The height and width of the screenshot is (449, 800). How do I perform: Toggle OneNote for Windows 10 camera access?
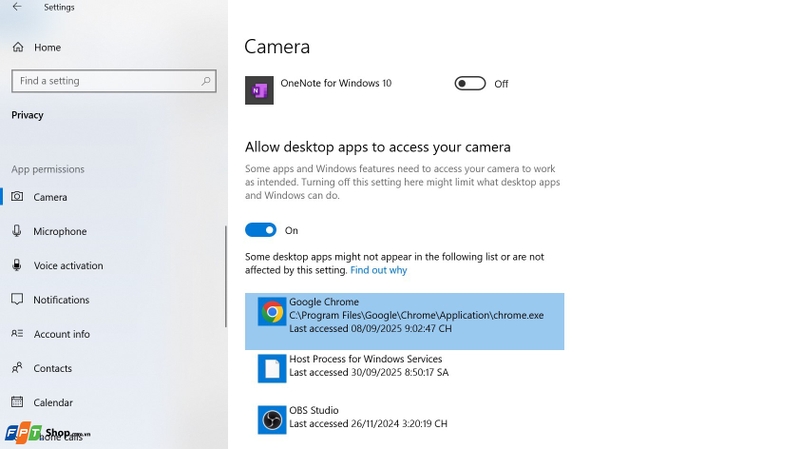click(x=470, y=83)
